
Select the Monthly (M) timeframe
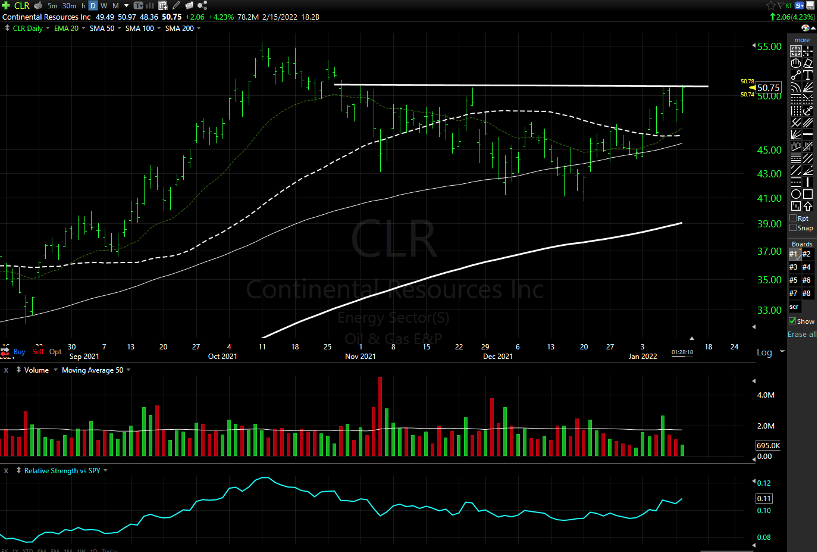(x=115, y=6)
